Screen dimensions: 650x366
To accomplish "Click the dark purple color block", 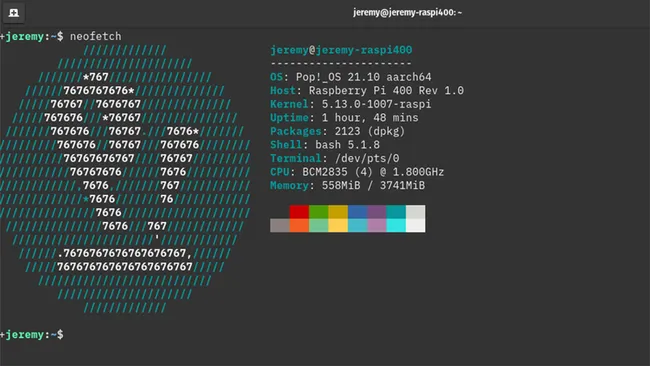I will (376, 212).
